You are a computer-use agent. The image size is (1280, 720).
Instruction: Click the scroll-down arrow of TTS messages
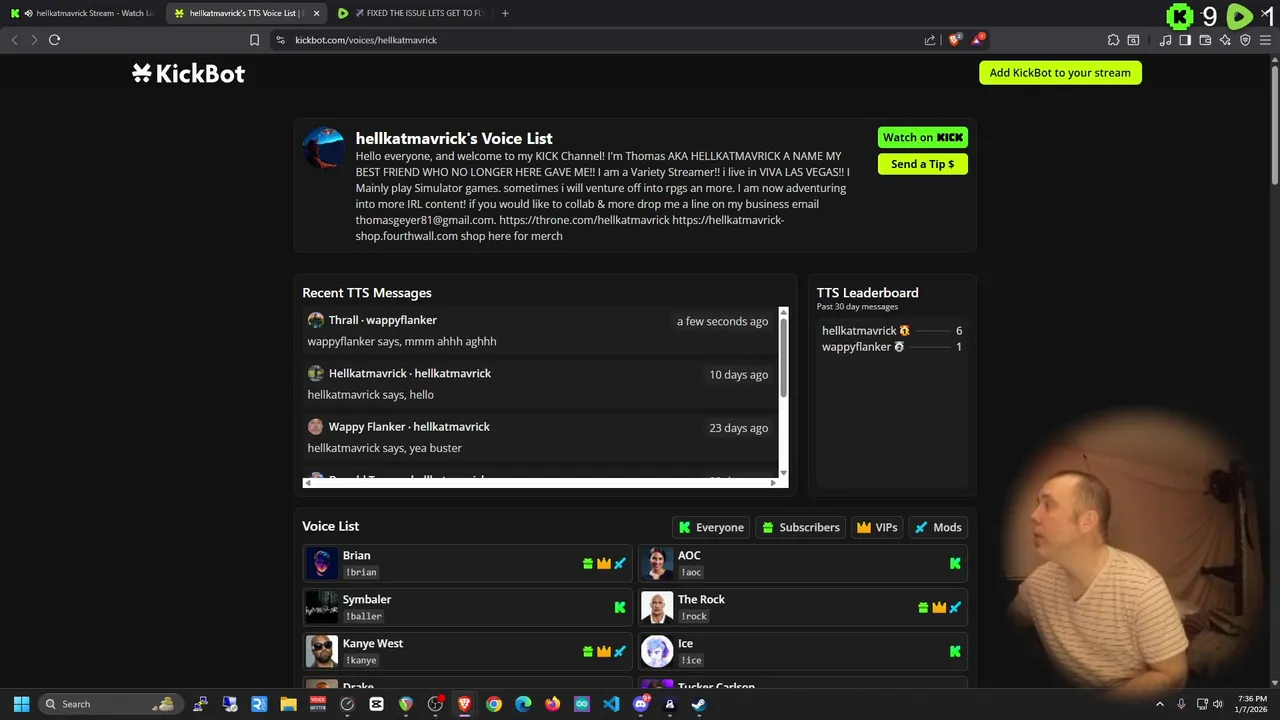tap(783, 473)
